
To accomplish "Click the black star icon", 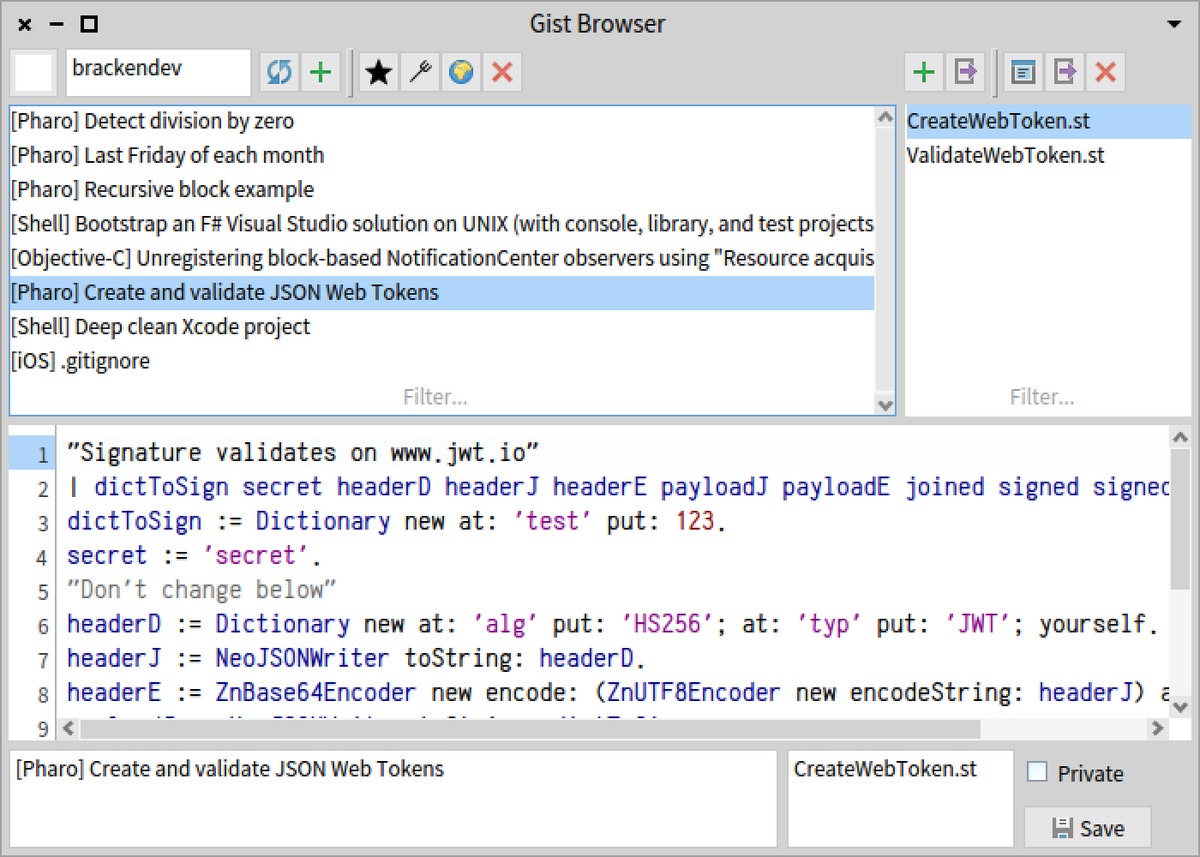I will coord(378,73).
